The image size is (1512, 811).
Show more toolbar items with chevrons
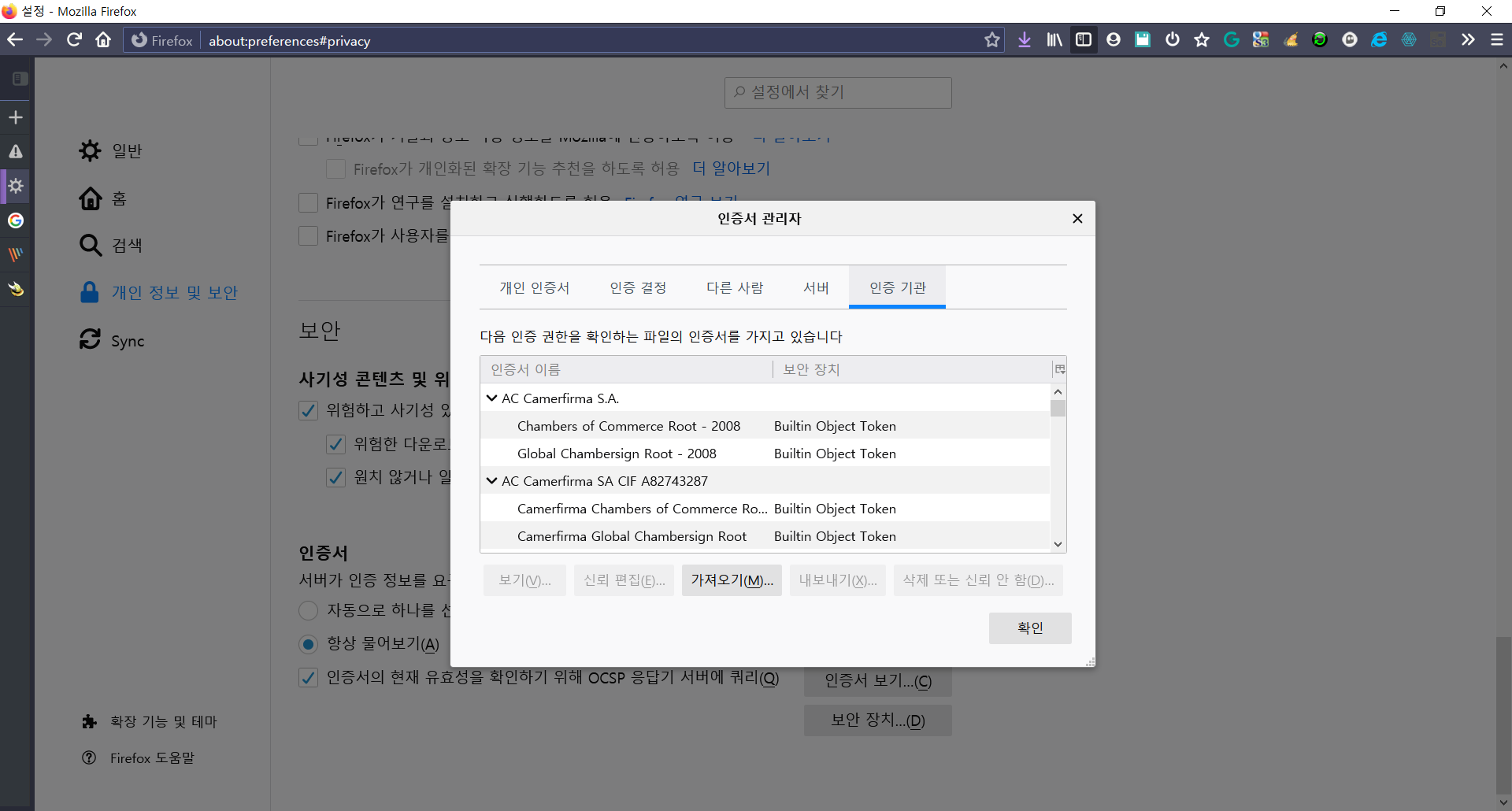click(x=1468, y=40)
